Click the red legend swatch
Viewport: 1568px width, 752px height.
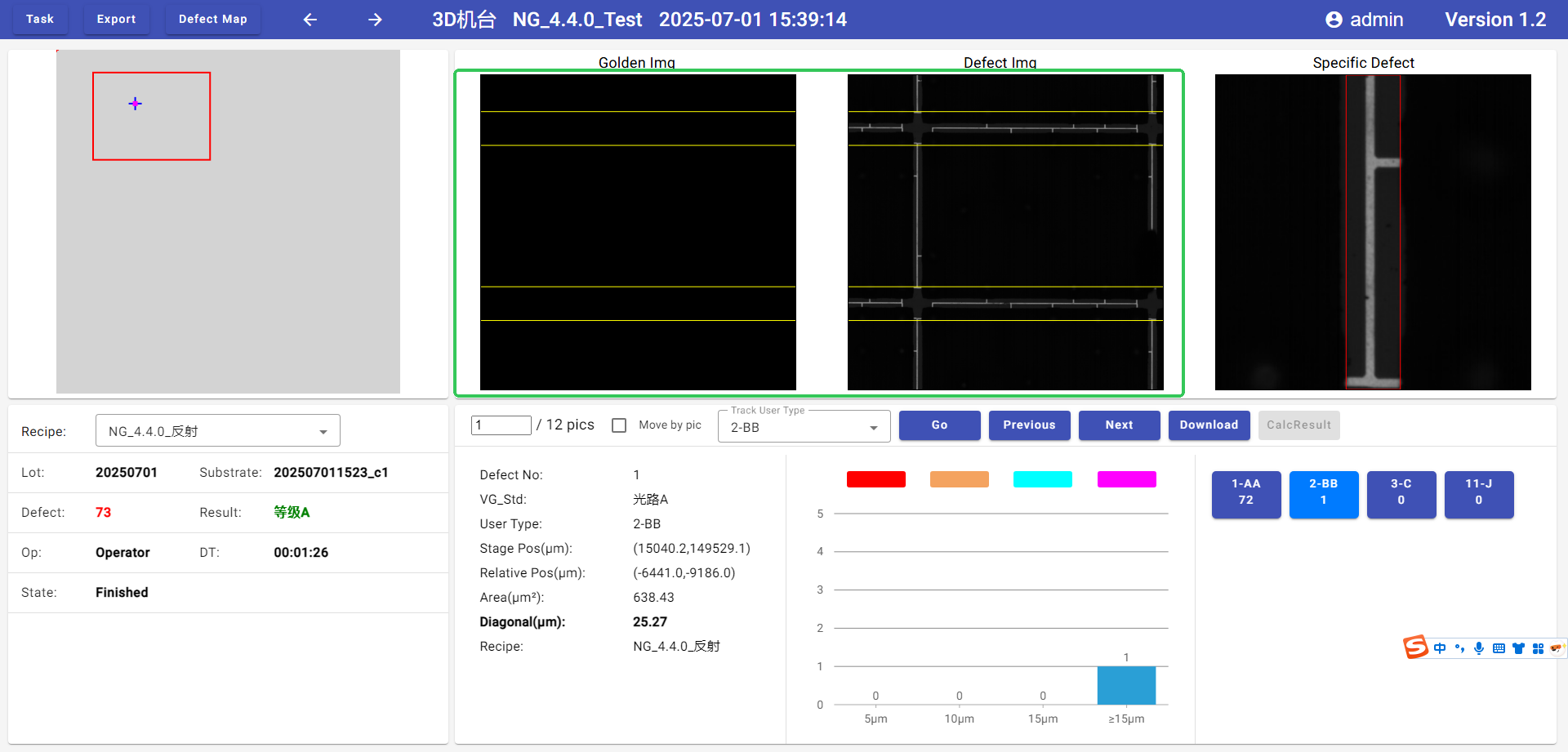pos(876,479)
